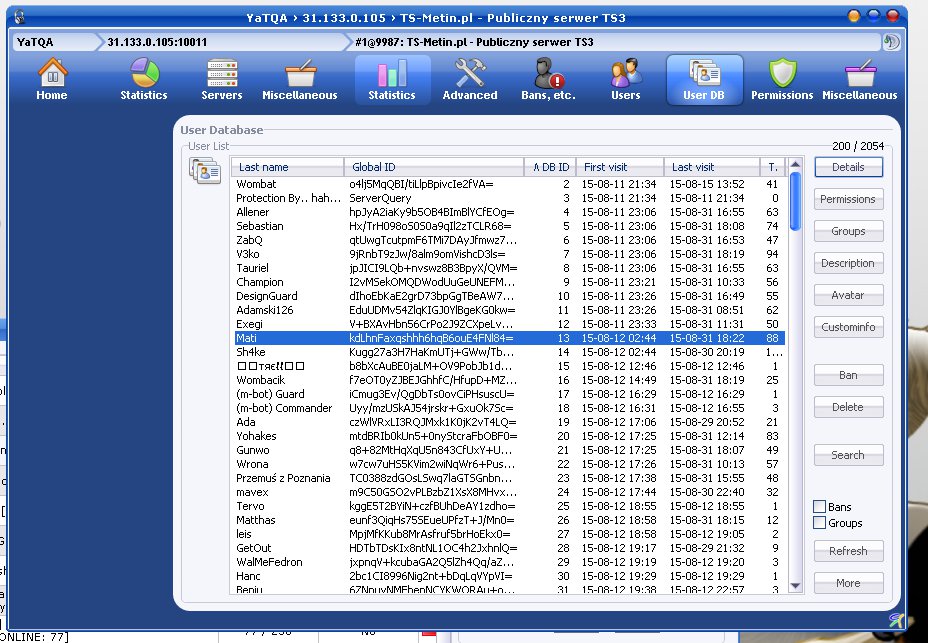Click the #1@9987 TS-Metin.pl breadcrumb segment
This screenshot has height=643, width=928.
[613, 42]
